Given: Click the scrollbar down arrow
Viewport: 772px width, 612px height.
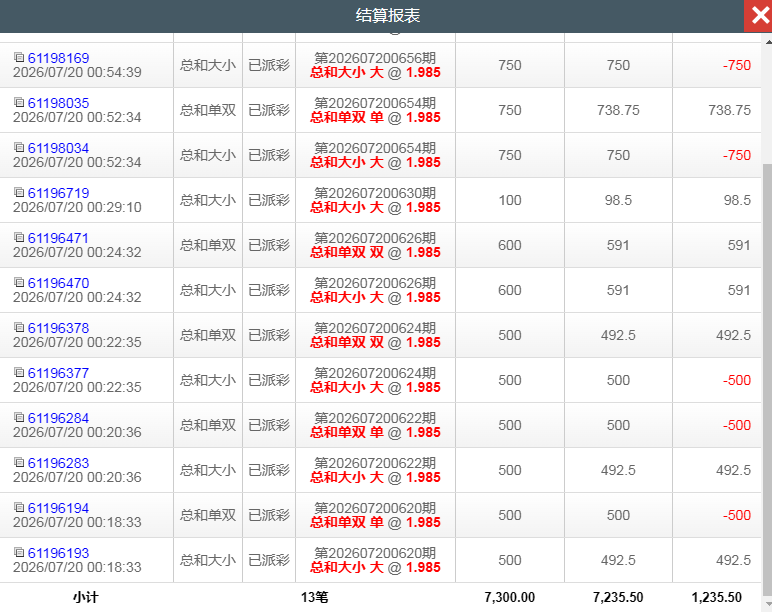Looking at the screenshot, I should point(767,604).
